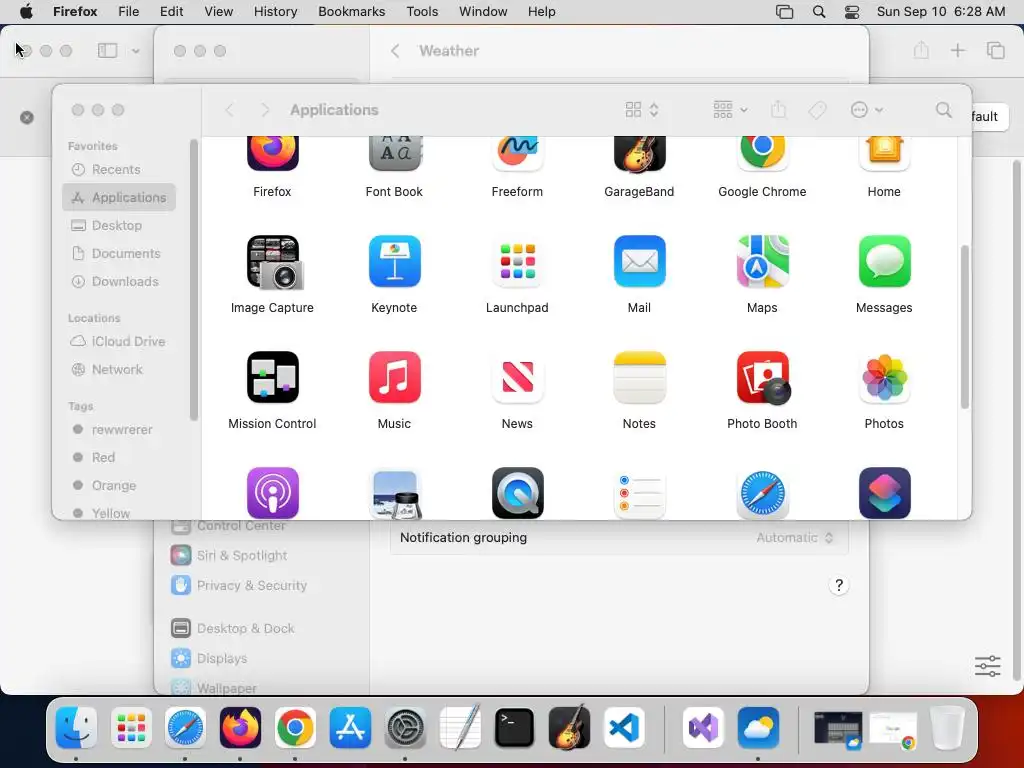Open Documents in Finder sidebar

[120, 253]
